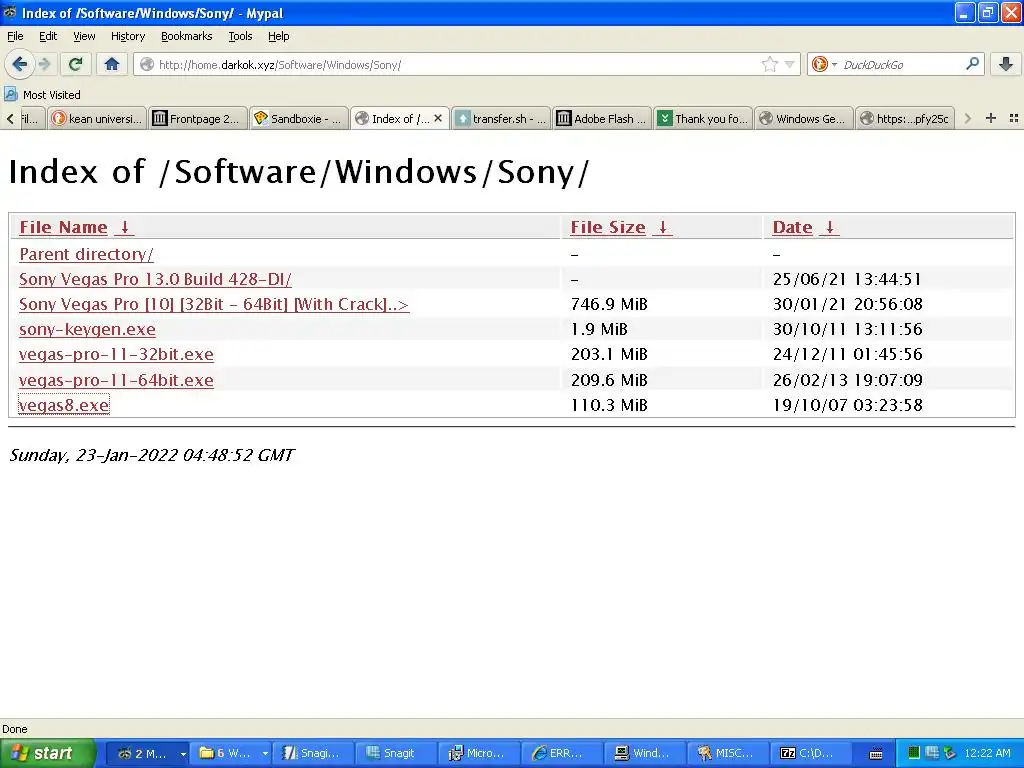Open the Bookmarks menu
The width and height of the screenshot is (1024, 768).
point(186,36)
